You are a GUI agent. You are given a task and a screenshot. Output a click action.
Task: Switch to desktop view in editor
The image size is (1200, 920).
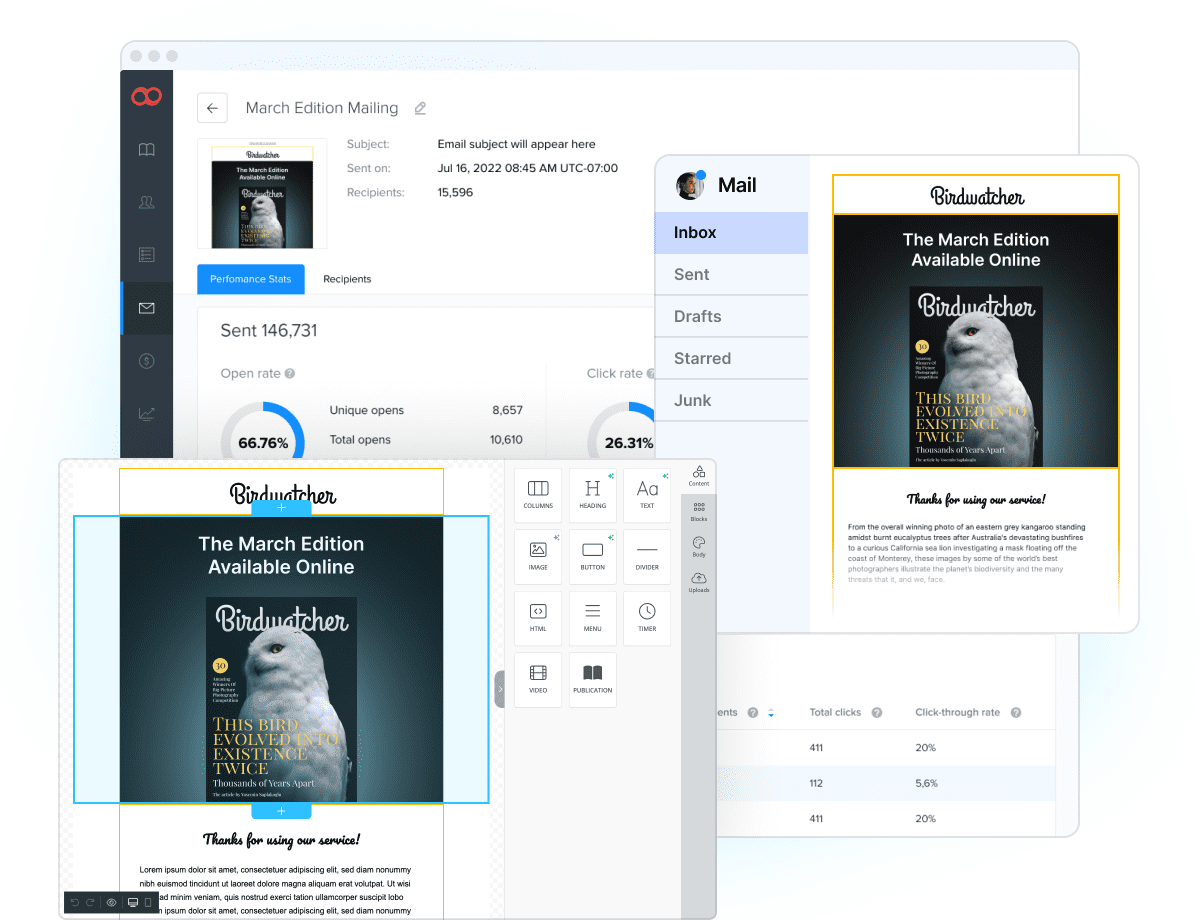[132, 902]
